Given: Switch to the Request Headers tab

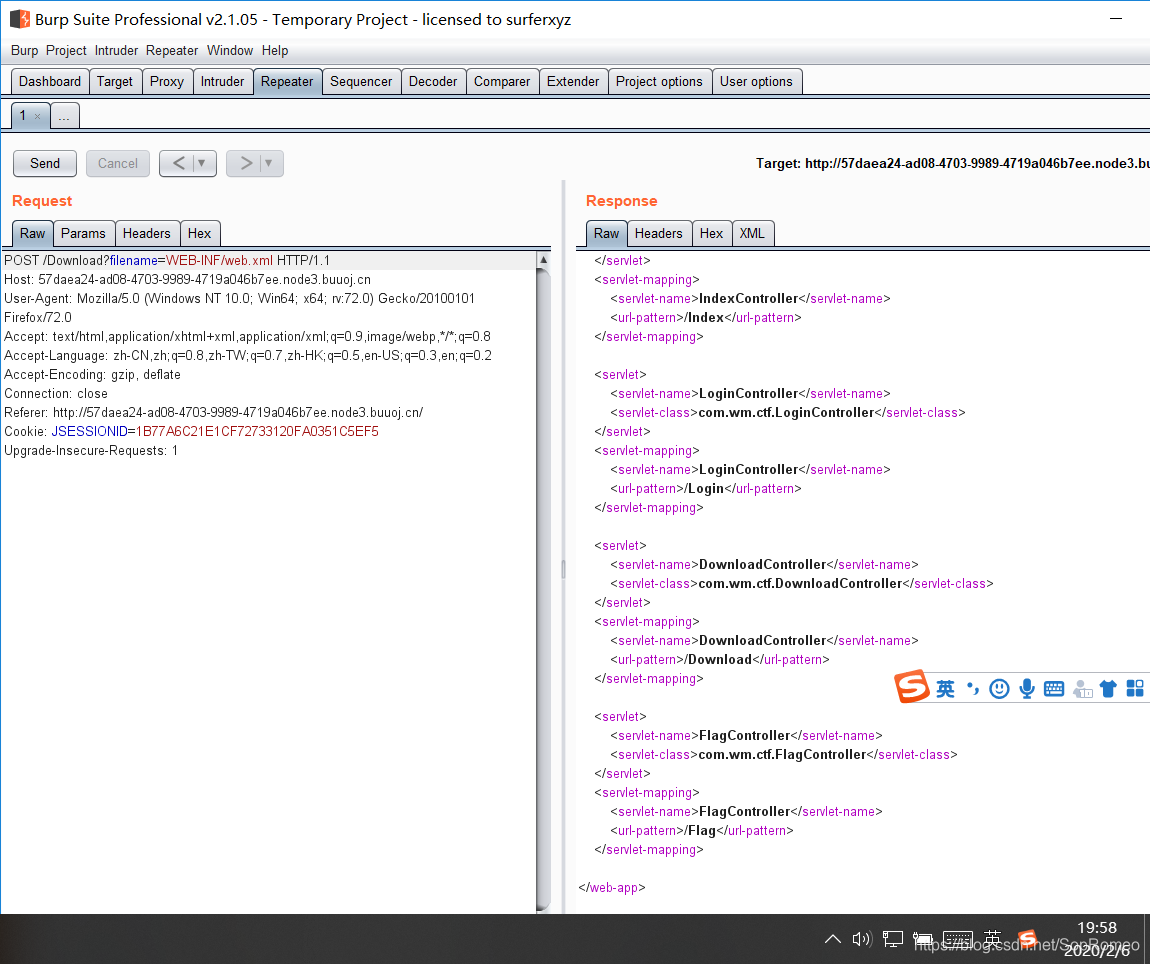Looking at the screenshot, I should (146, 233).
